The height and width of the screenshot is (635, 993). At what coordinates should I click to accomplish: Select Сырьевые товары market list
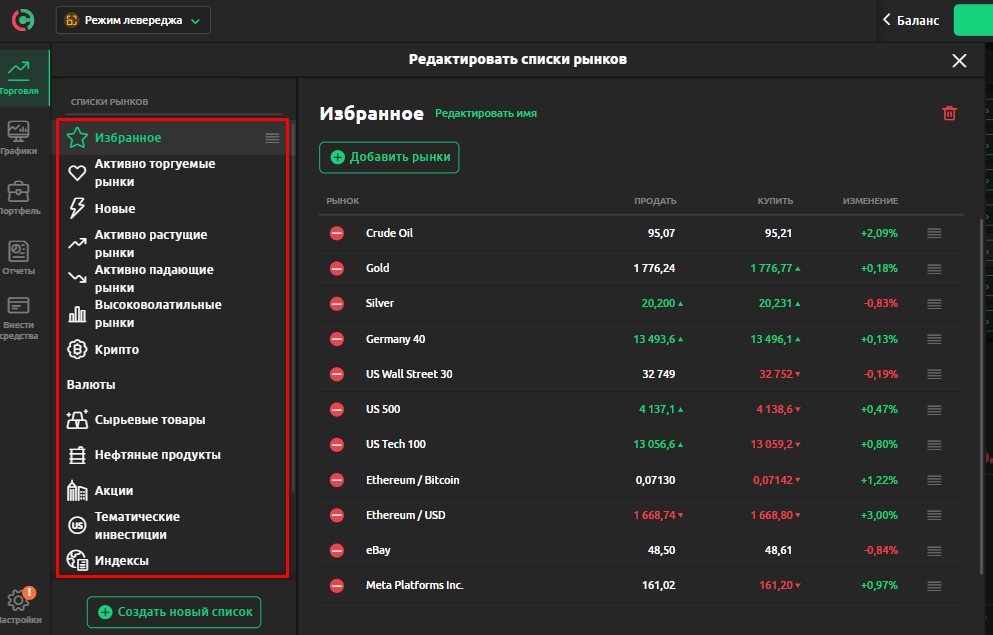pos(149,420)
